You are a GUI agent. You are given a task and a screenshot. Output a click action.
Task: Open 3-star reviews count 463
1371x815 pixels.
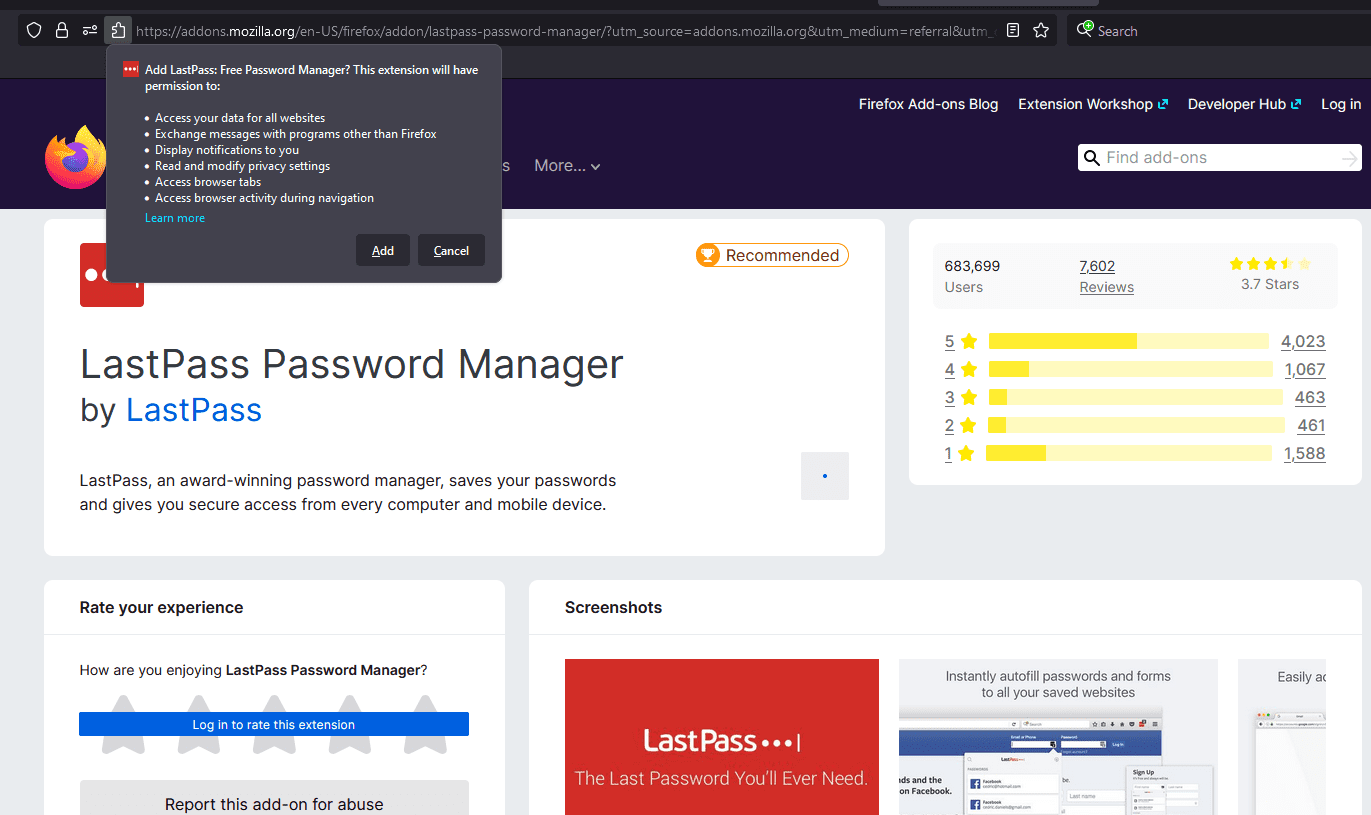(1310, 398)
